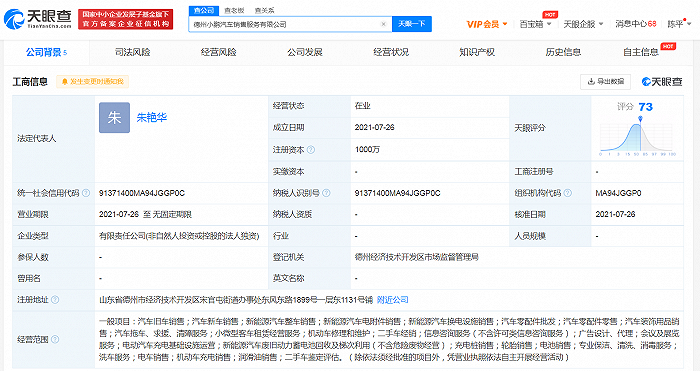Switch to the 司法风险 tab
The image size is (700, 371).
tap(132, 52)
